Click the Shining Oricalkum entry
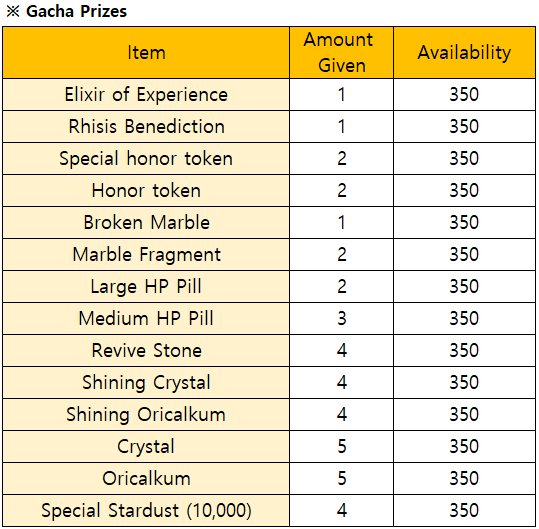The height and width of the screenshot is (529, 539). point(146,414)
